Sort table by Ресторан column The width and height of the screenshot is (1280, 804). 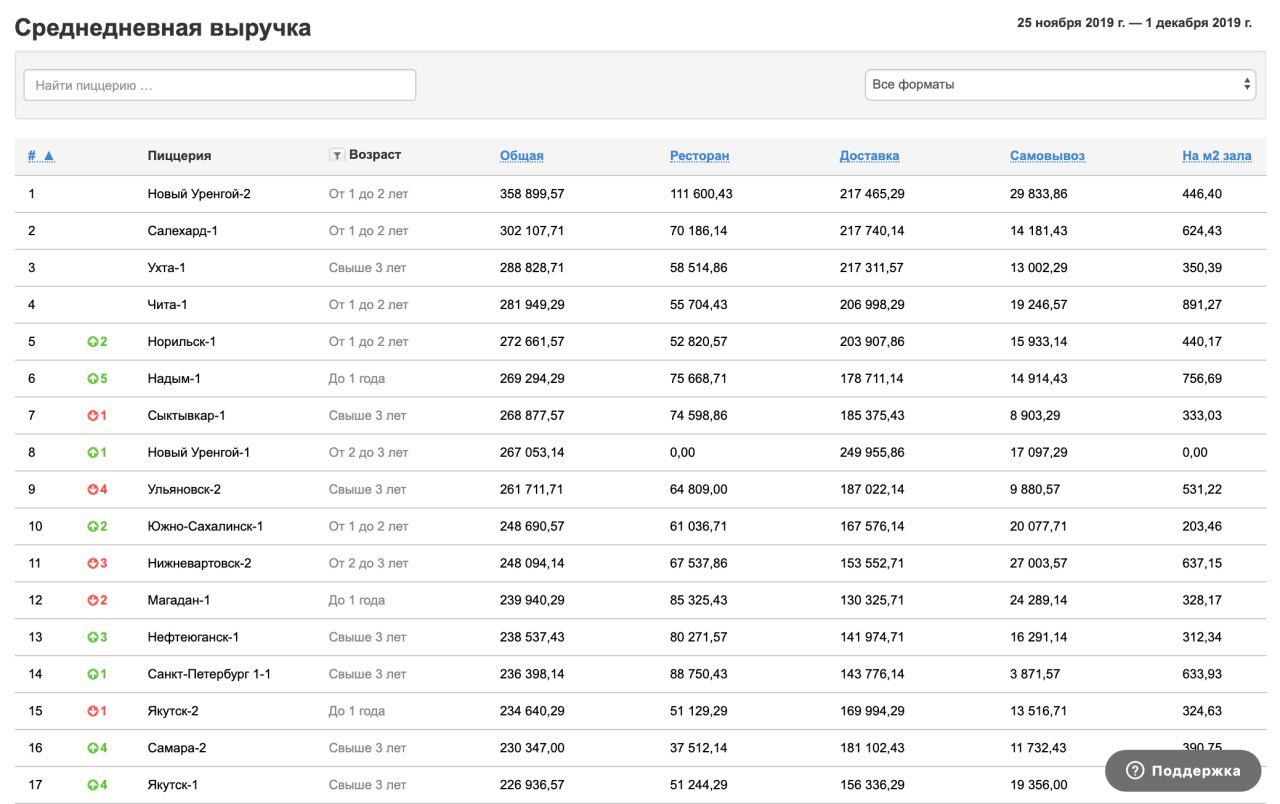click(x=699, y=156)
